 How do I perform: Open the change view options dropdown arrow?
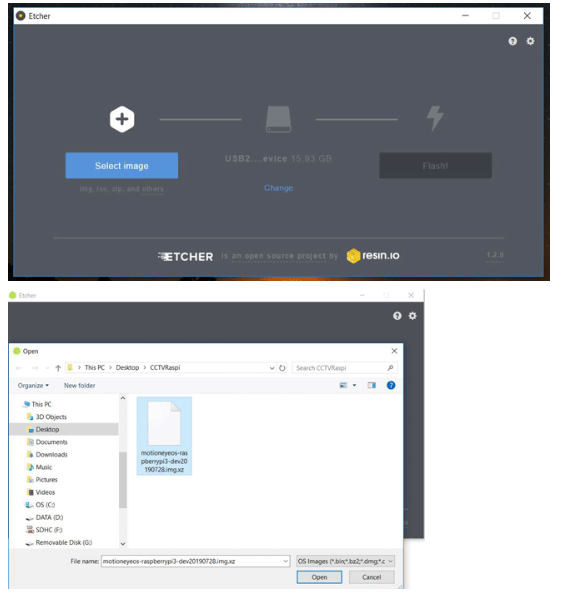pos(354,385)
